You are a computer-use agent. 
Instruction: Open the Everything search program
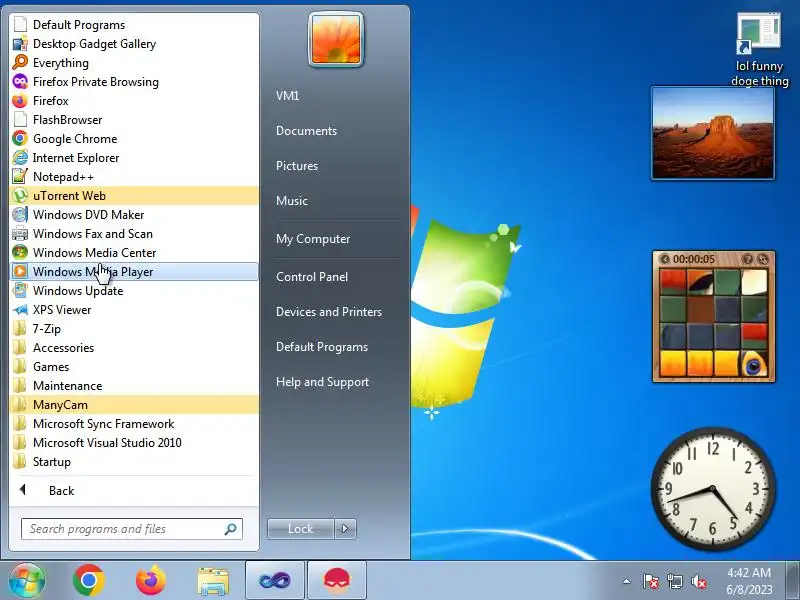point(134,63)
